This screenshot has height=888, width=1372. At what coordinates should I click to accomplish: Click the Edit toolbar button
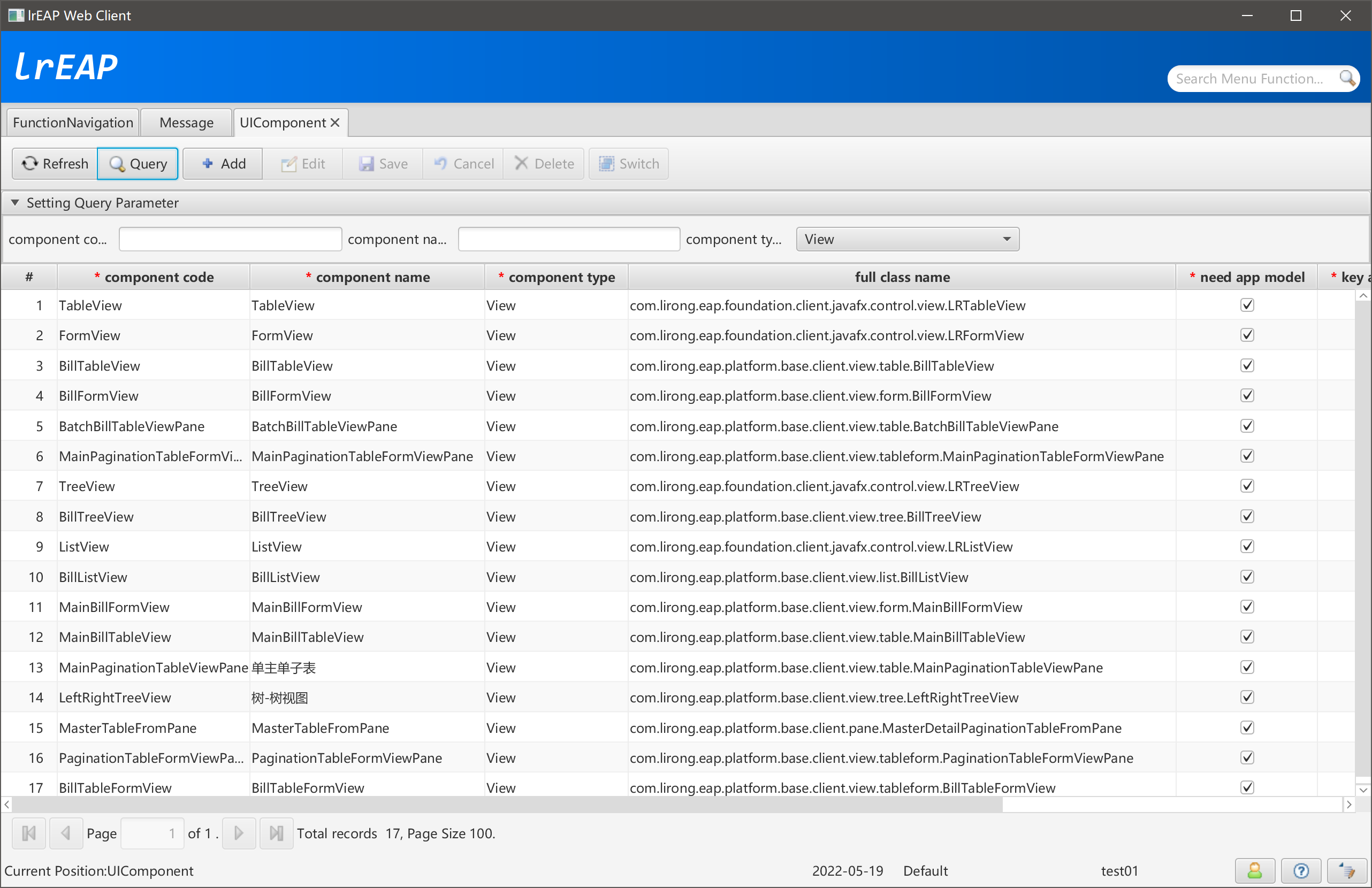point(303,164)
